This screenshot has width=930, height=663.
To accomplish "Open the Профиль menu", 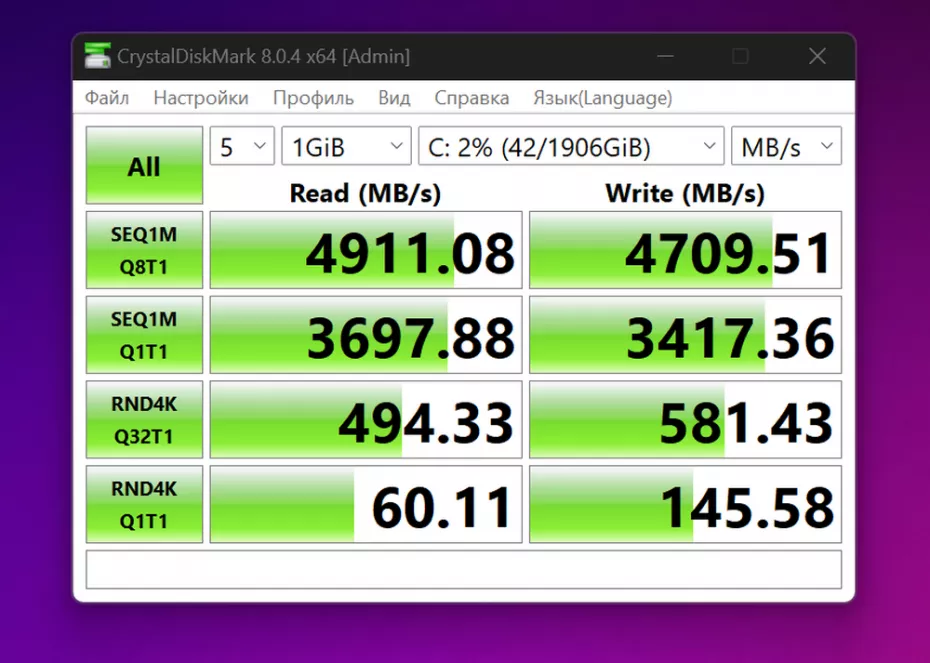I will point(313,98).
